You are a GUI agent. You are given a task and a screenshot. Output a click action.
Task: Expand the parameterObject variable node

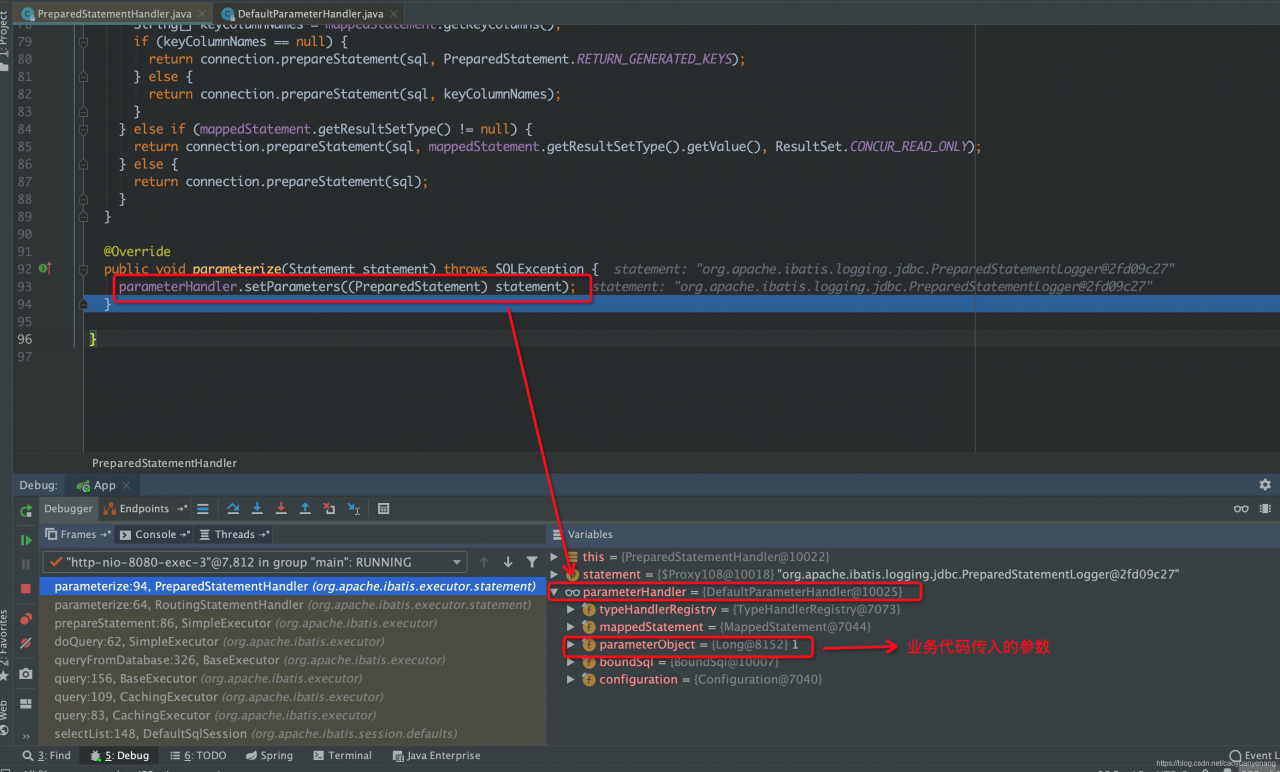[571, 645]
